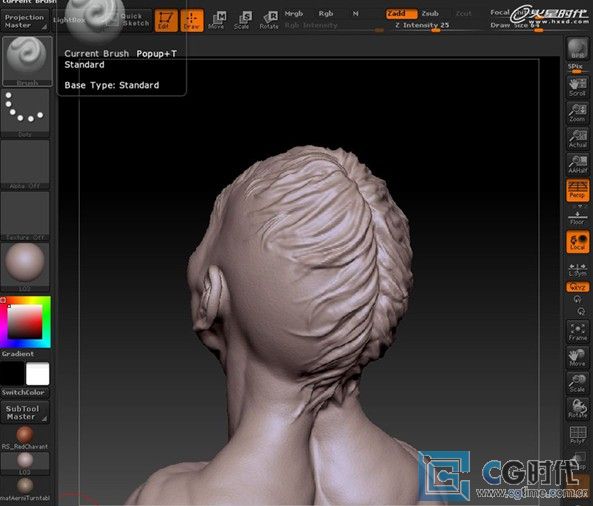
Task: Enable the M material channel
Action: tap(355, 14)
